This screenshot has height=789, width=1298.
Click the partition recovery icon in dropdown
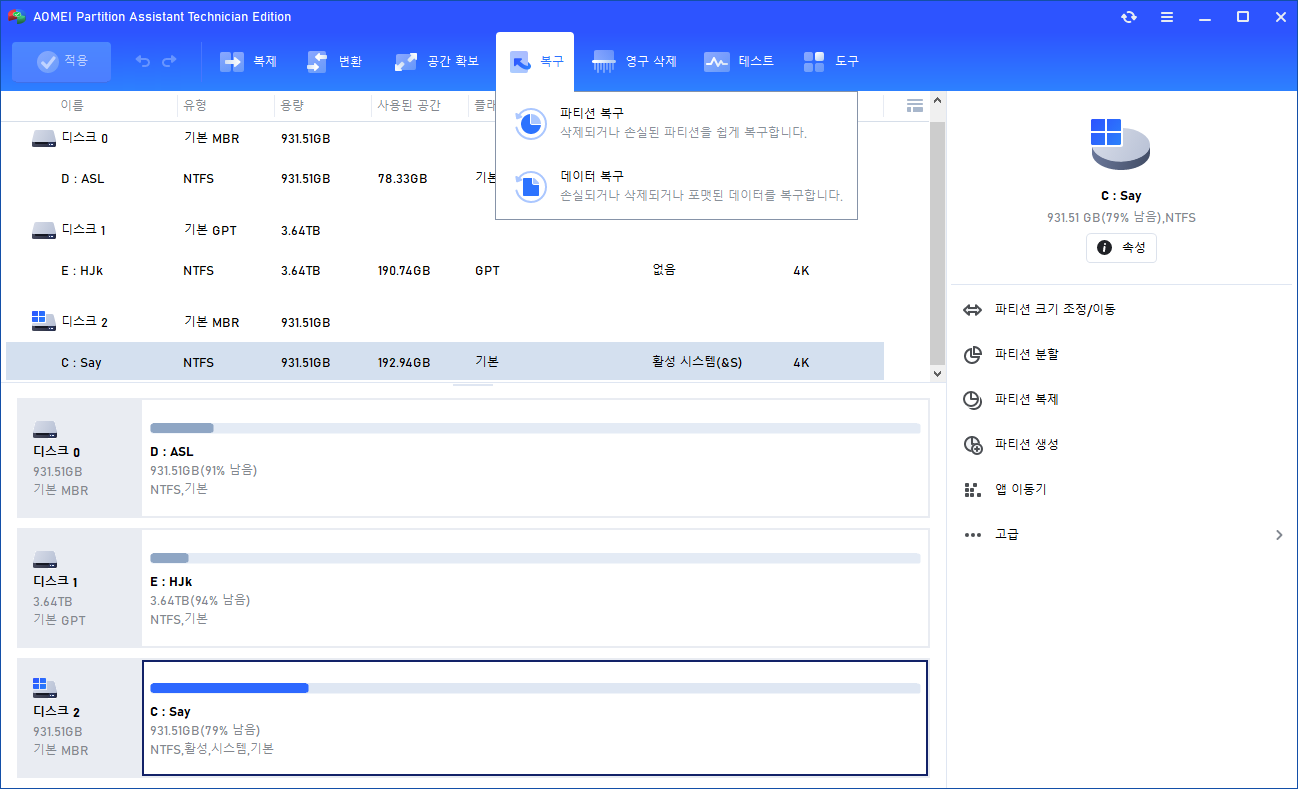[x=530, y=123]
